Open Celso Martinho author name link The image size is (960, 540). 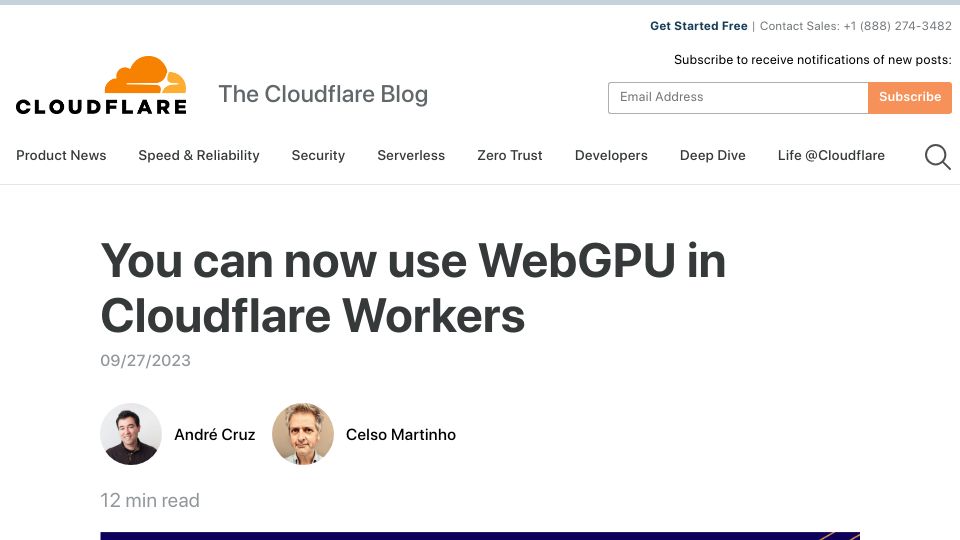click(401, 435)
